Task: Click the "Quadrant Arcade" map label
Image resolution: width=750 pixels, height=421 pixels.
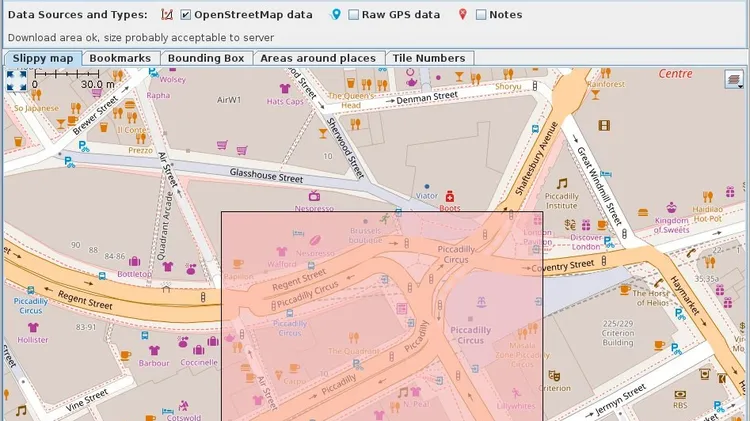Action: click(164, 226)
